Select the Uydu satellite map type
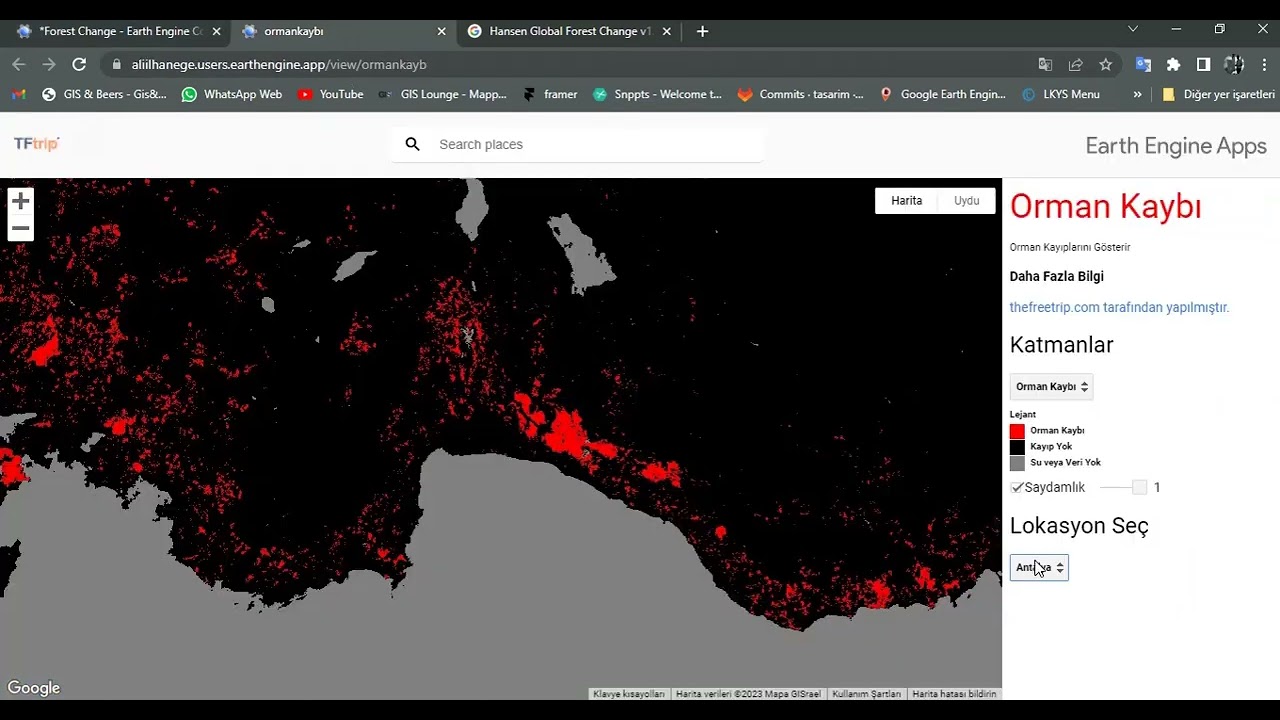The width and height of the screenshot is (1280, 720). click(966, 201)
